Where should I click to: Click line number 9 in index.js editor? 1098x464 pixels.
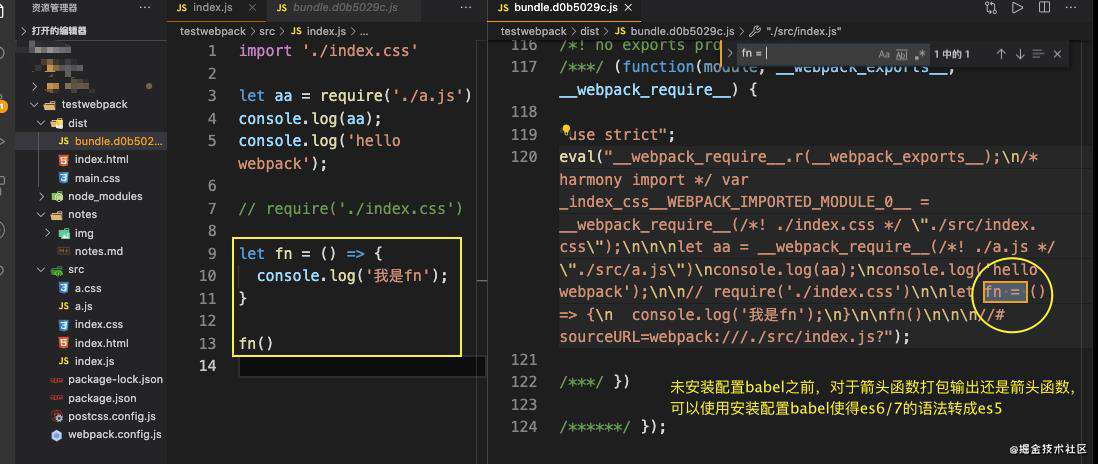click(212, 253)
